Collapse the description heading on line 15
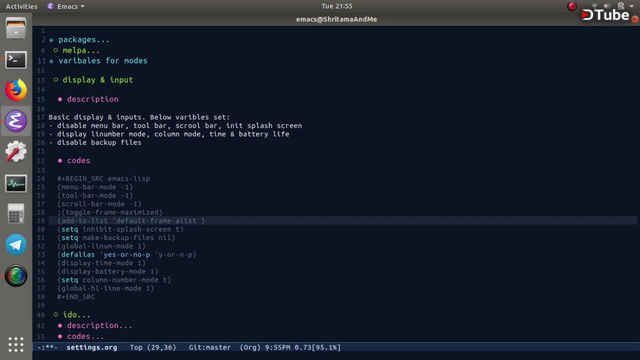The width and height of the screenshot is (640, 360). pyautogui.click(x=93, y=99)
